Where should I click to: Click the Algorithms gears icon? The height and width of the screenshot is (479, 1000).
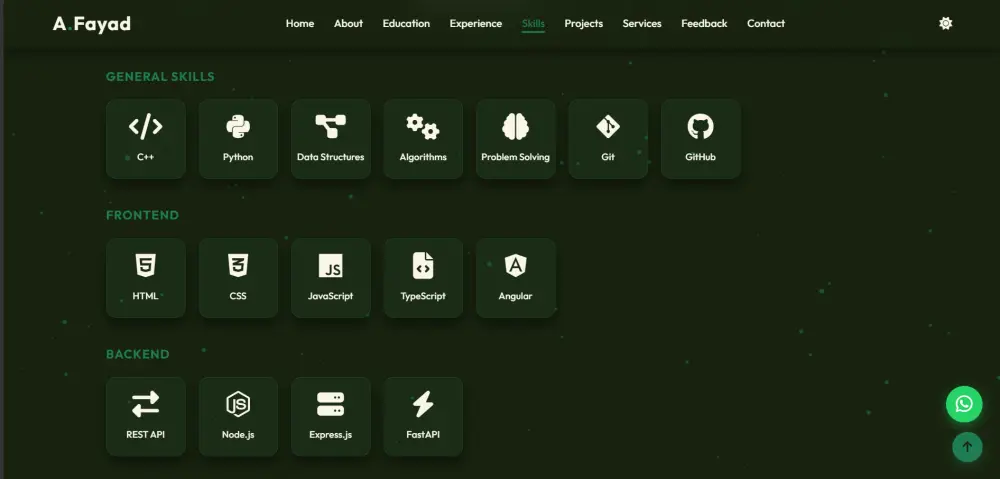coord(423,127)
